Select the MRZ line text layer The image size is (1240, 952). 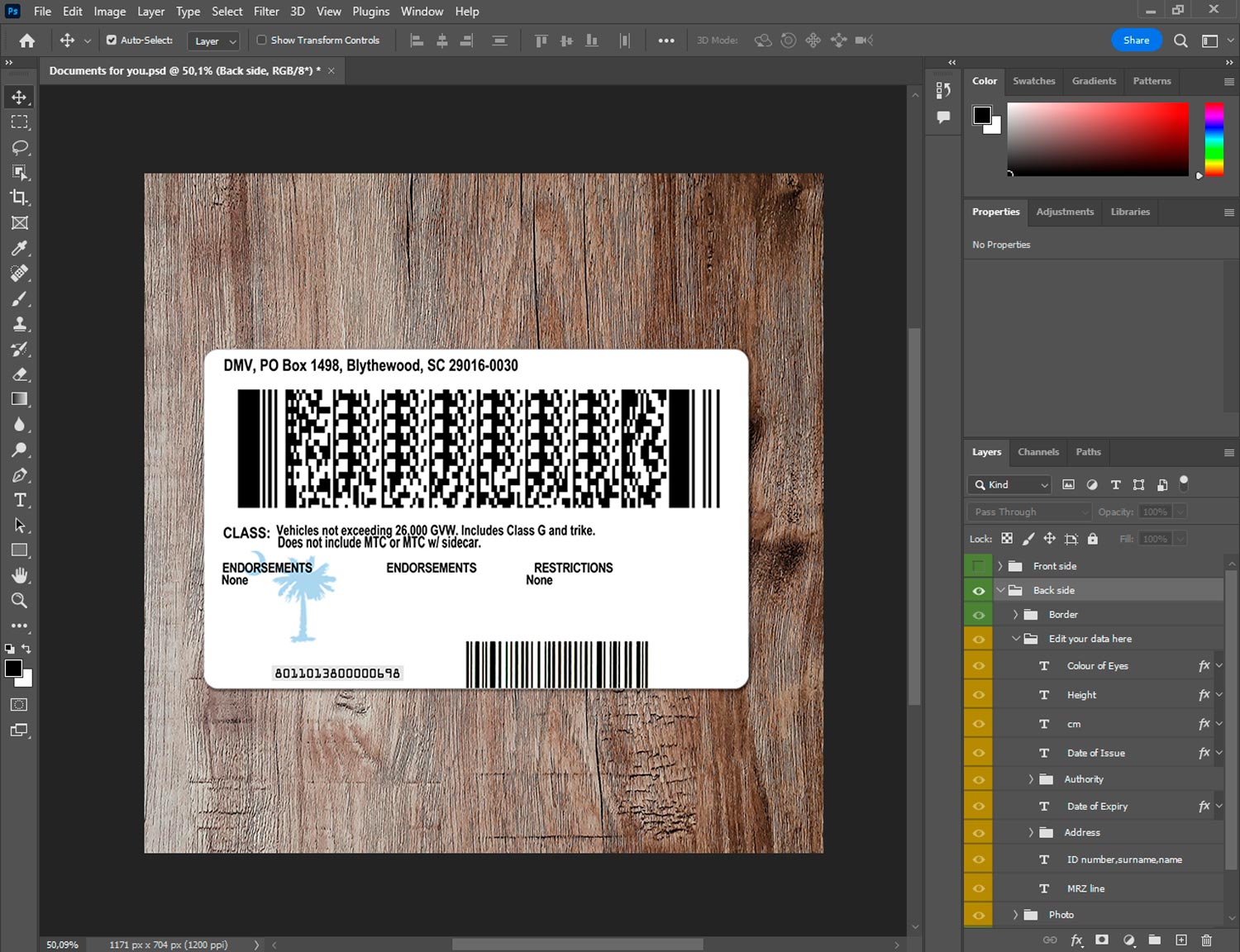pos(1085,888)
